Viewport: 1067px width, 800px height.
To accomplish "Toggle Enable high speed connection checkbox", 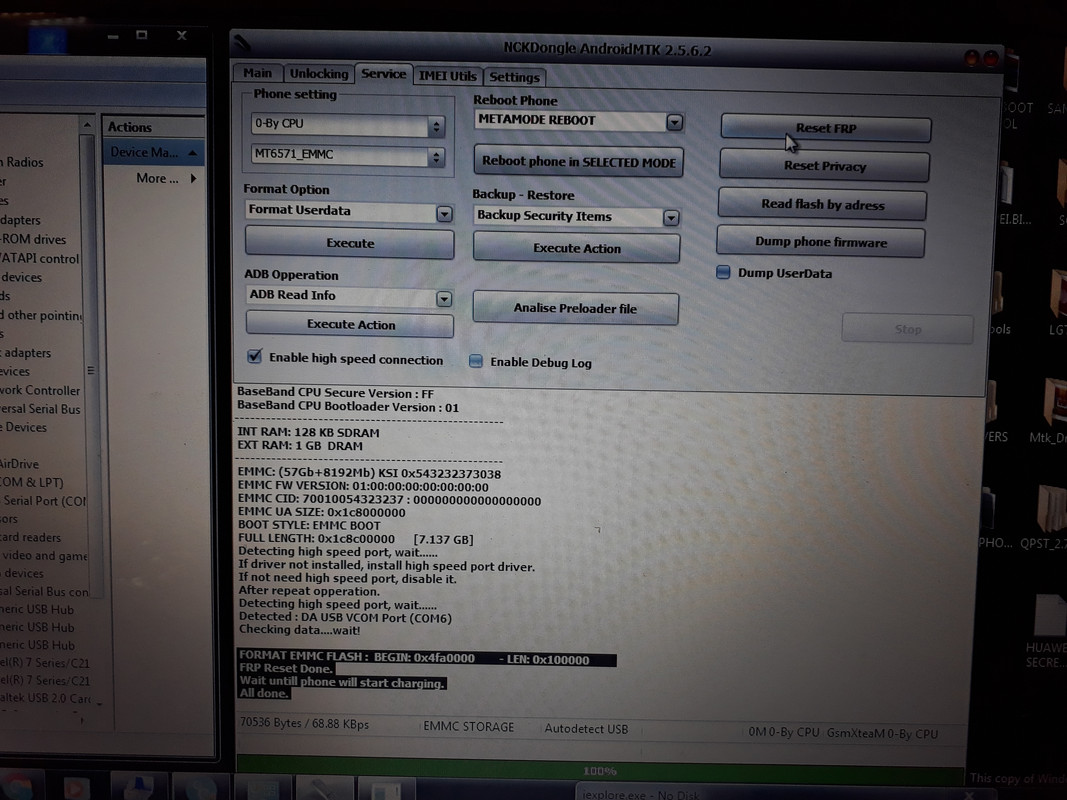I will point(255,356).
